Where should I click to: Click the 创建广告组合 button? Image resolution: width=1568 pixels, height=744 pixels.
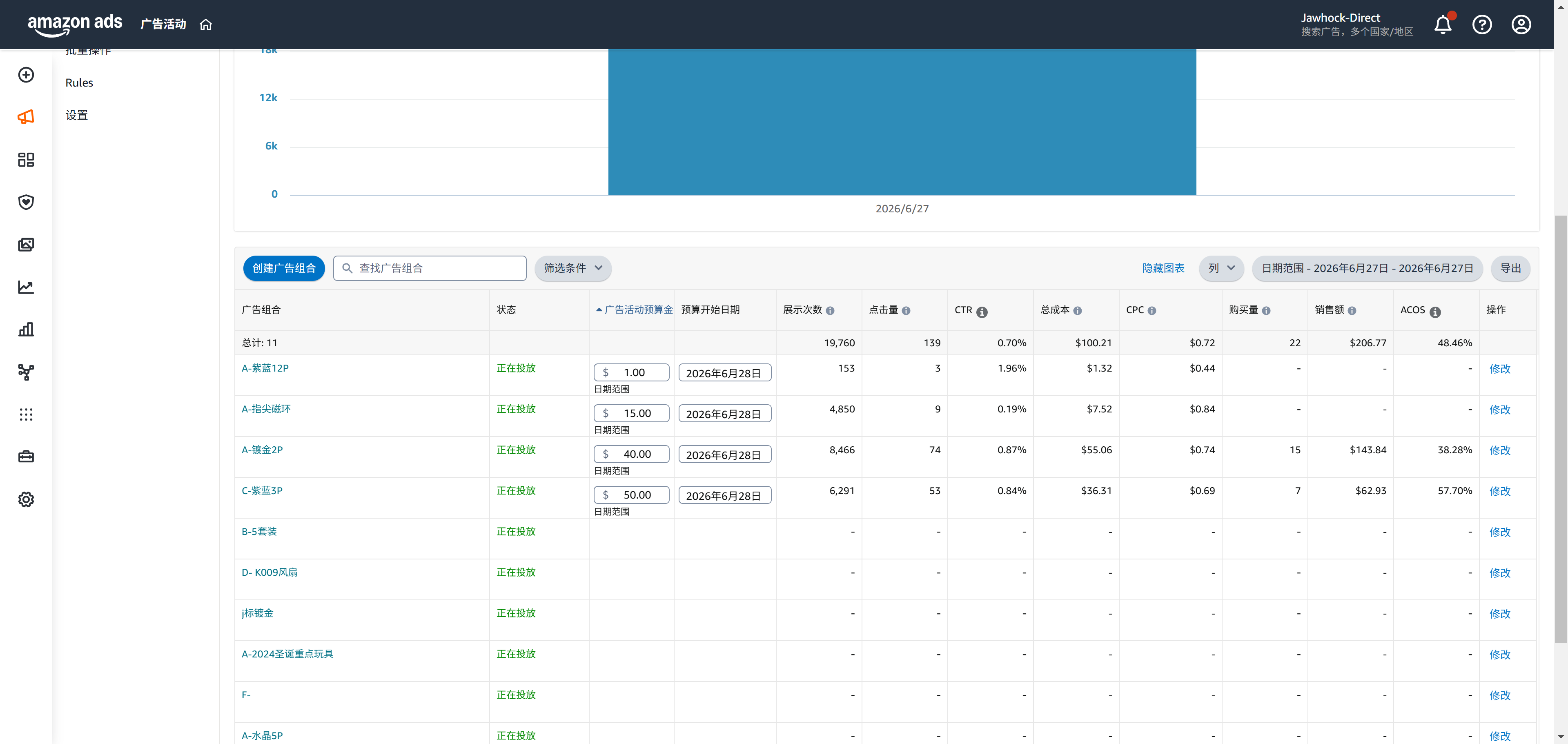(284, 268)
